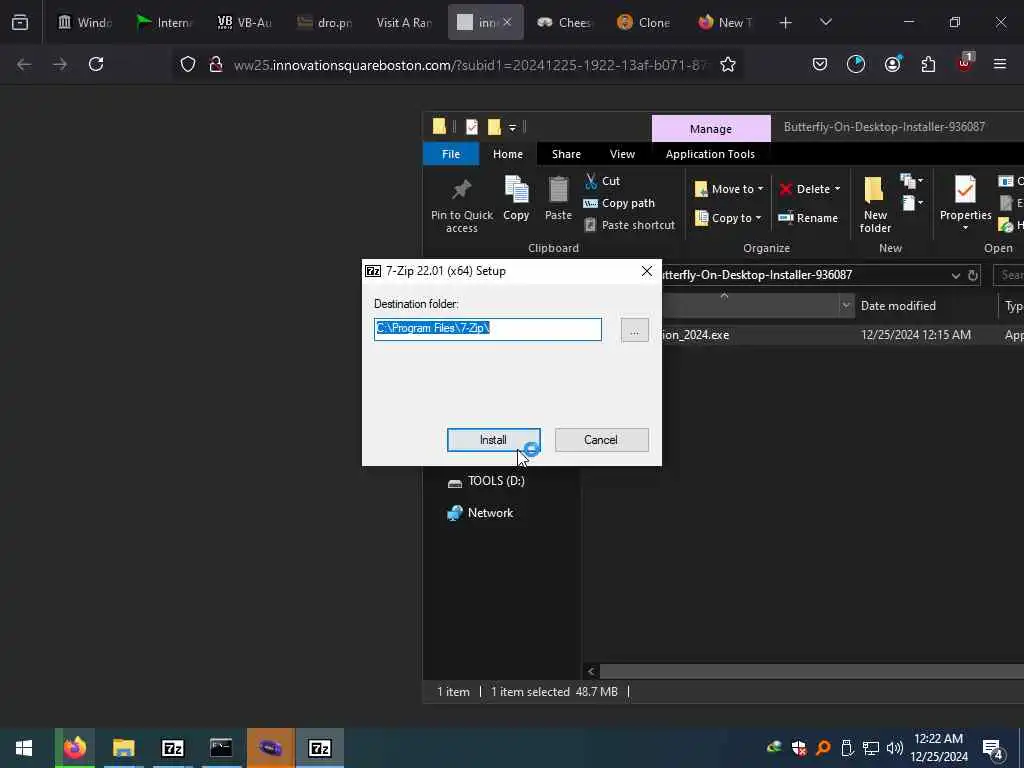The height and width of the screenshot is (768, 1024).
Task: Open File Explorer from the taskbar
Action: (x=123, y=748)
